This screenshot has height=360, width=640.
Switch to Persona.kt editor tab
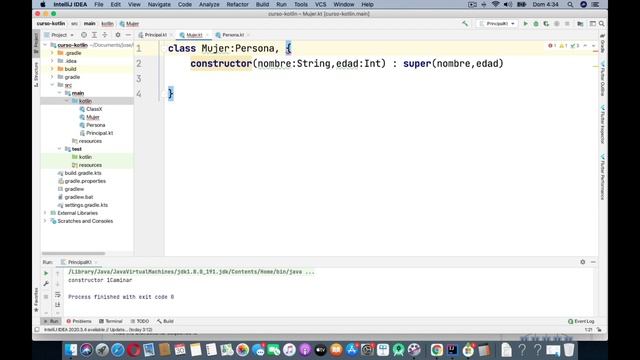click(x=233, y=35)
